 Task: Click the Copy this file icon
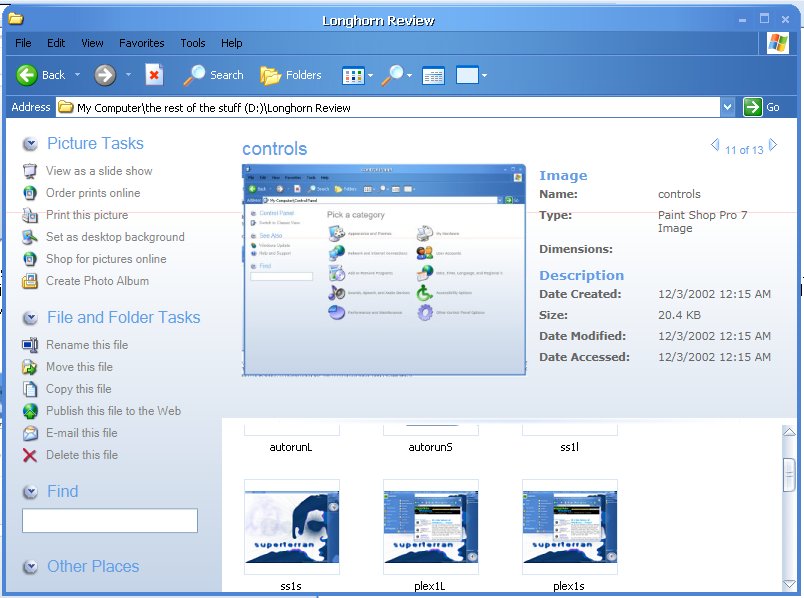(30, 389)
